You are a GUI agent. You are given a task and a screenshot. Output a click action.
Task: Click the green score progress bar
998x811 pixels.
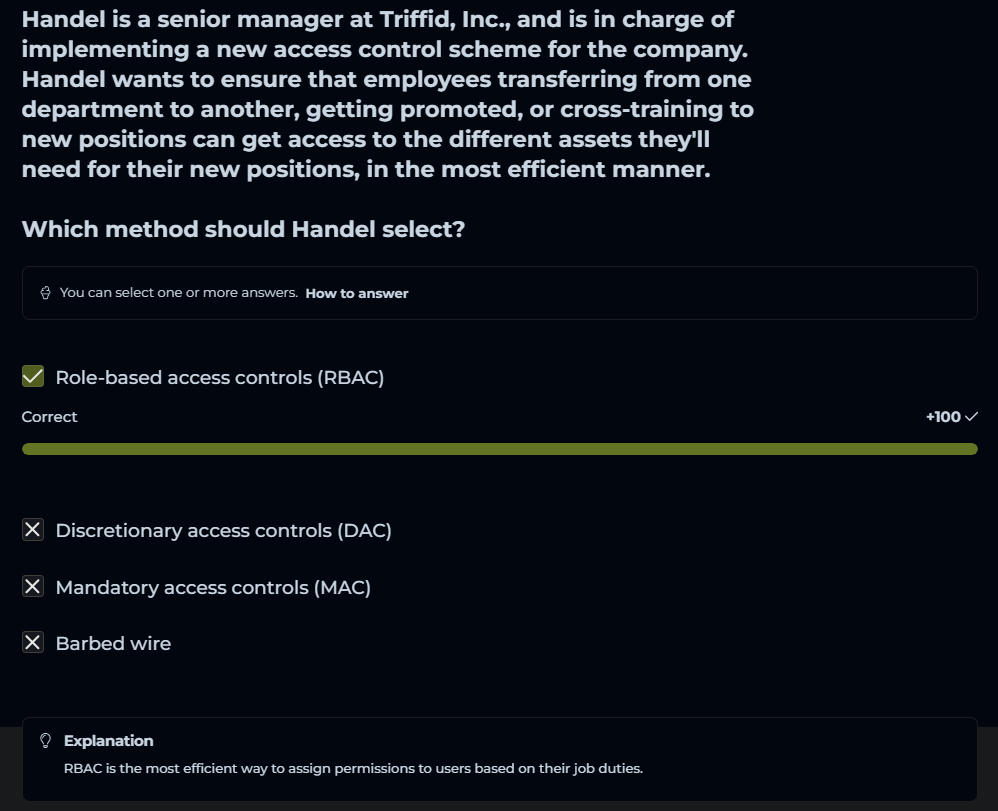tap(499, 449)
